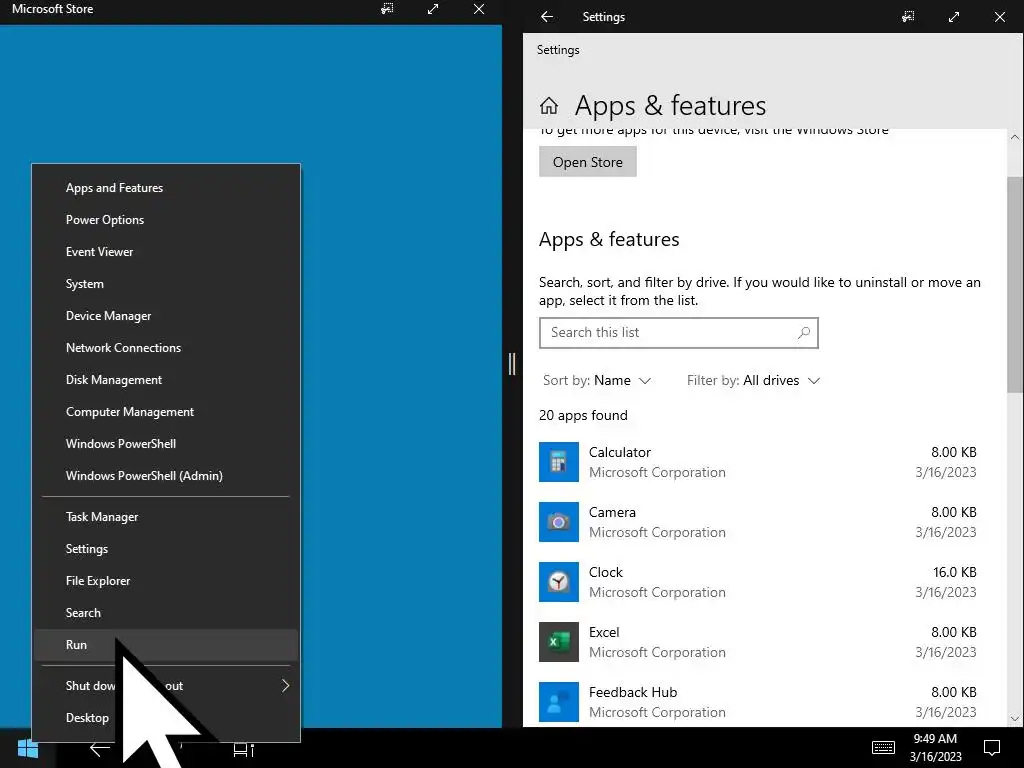1024x768 pixels.
Task: Launch Windows PowerShell from the menu
Action: tap(167, 444)
